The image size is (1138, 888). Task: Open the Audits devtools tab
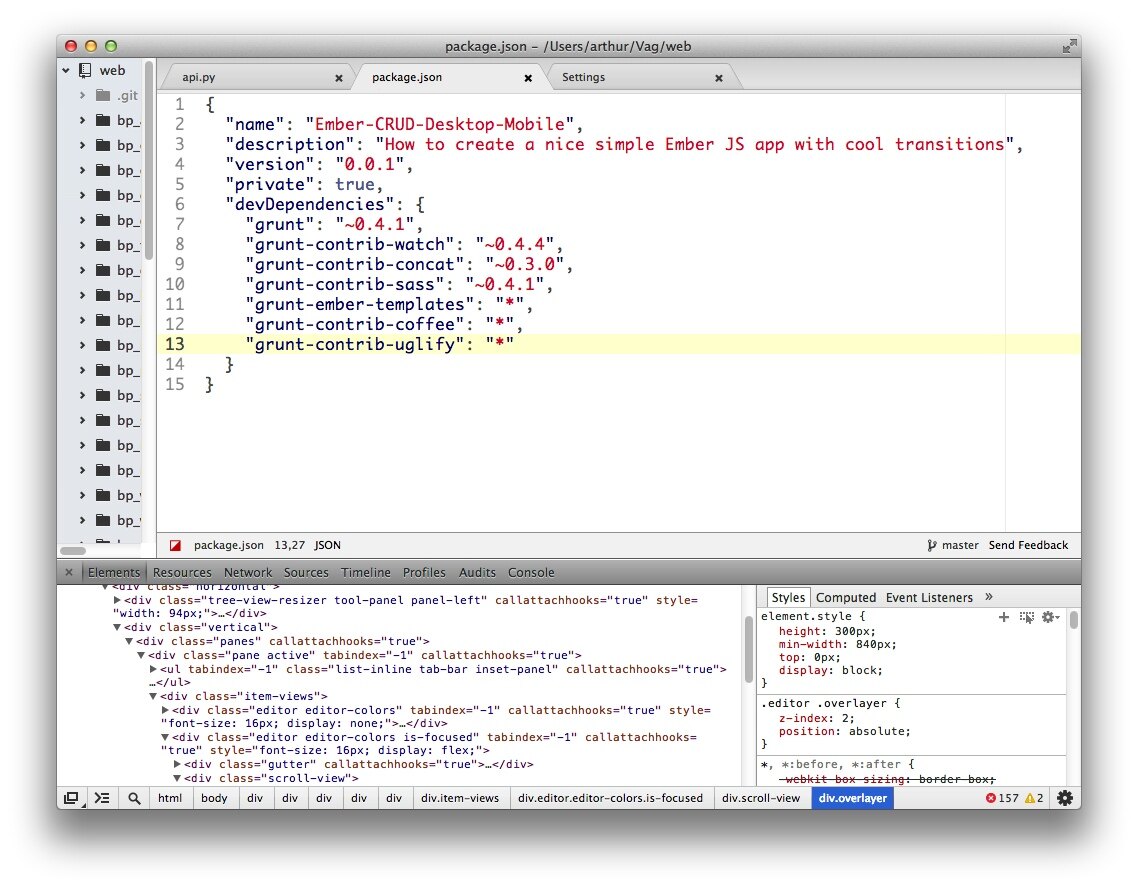point(477,572)
